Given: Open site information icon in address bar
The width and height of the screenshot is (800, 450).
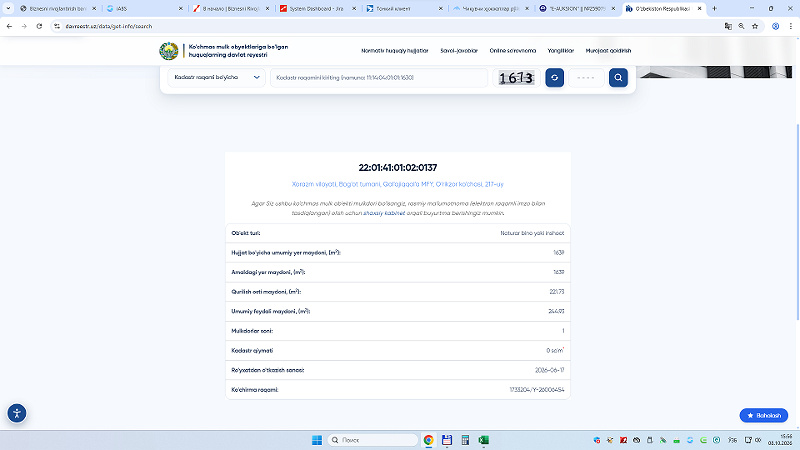Looking at the screenshot, I should pos(57,26).
